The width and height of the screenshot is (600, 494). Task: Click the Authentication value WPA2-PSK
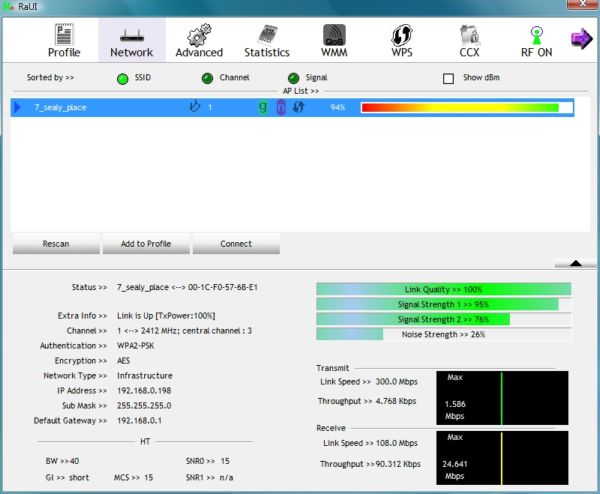[x=135, y=346]
